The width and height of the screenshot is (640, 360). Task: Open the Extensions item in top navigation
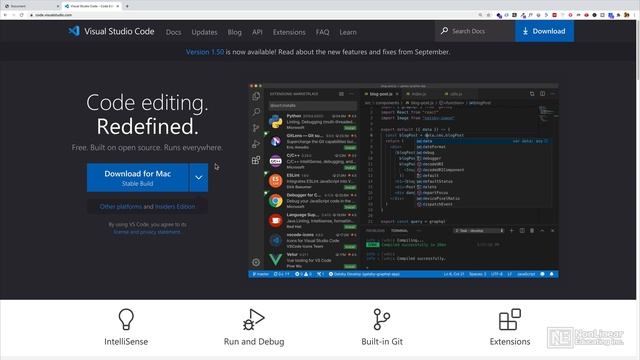(x=289, y=32)
